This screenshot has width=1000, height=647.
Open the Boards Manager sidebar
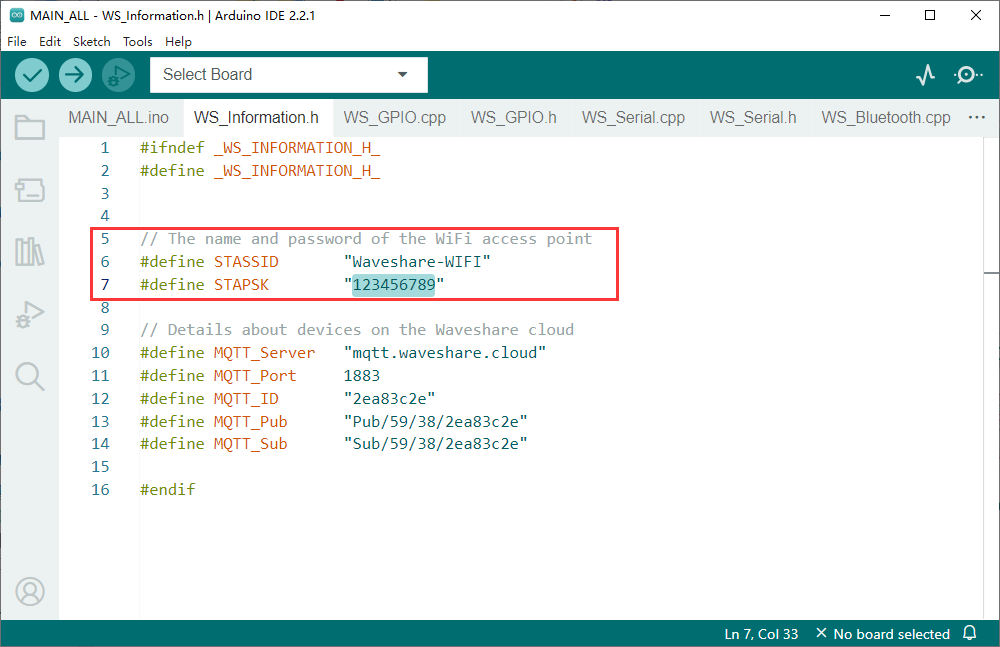click(30, 190)
